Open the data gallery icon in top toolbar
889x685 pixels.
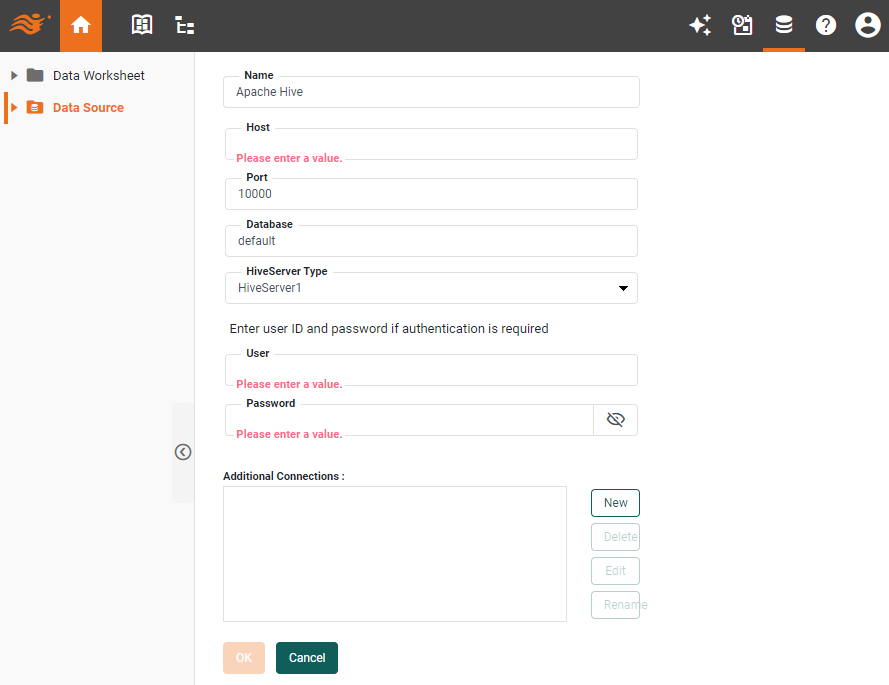coord(742,25)
